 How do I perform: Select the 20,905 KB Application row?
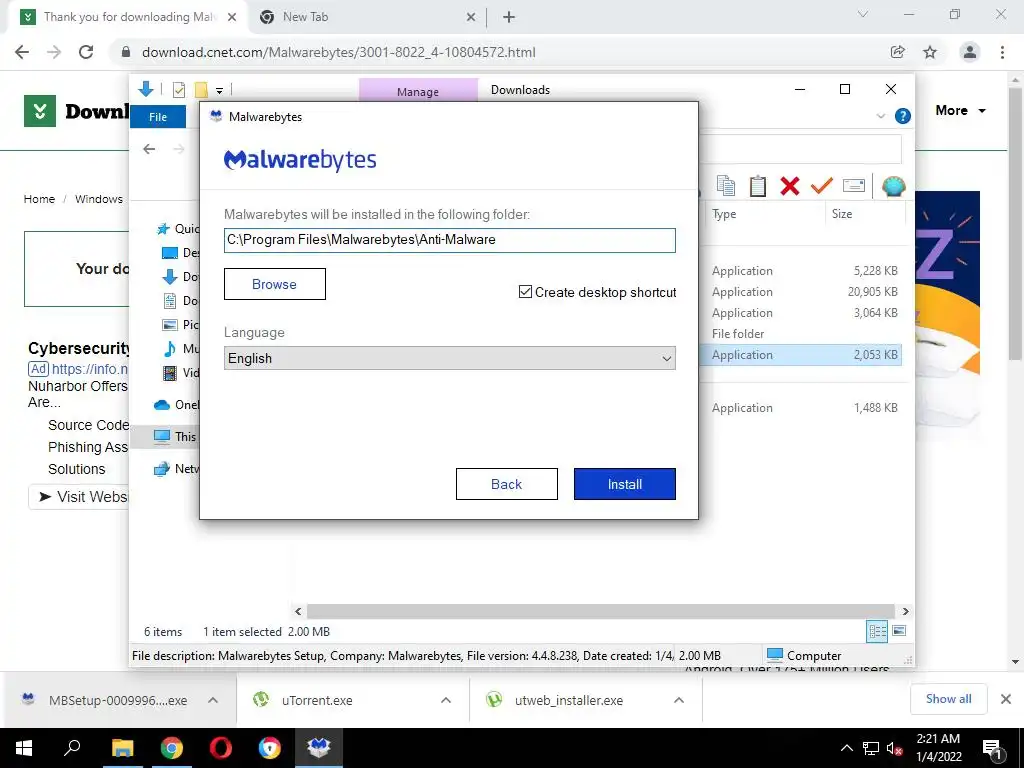click(803, 291)
